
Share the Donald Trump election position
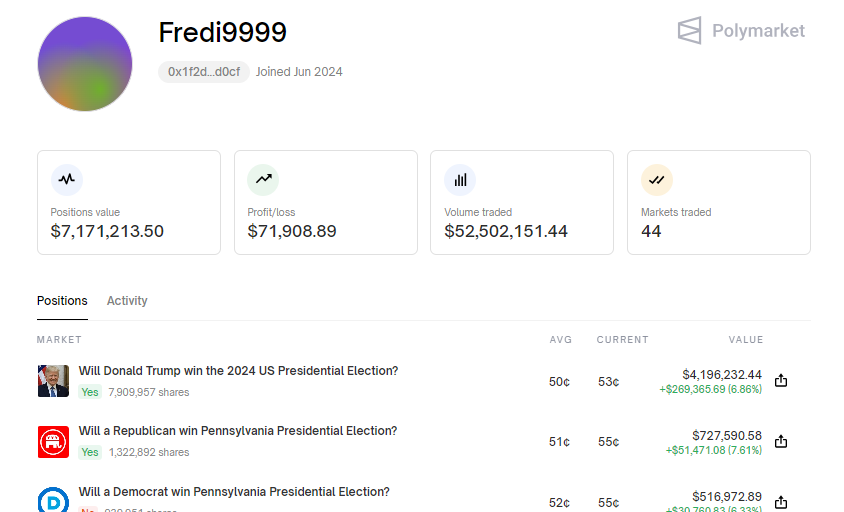coord(782,381)
